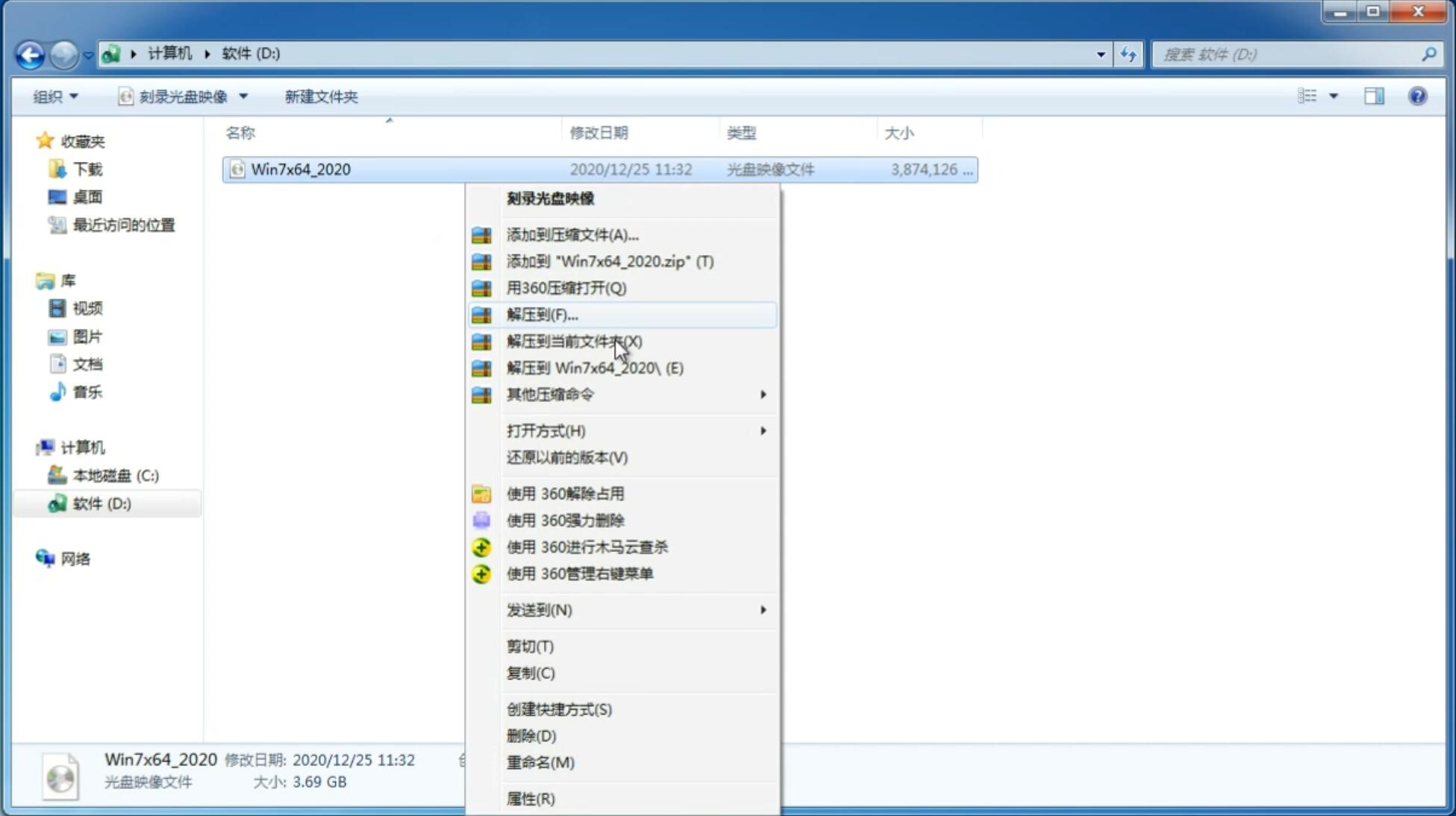Expand 打开方式 submenu arrow
The width and height of the screenshot is (1456, 816).
[x=763, y=430]
